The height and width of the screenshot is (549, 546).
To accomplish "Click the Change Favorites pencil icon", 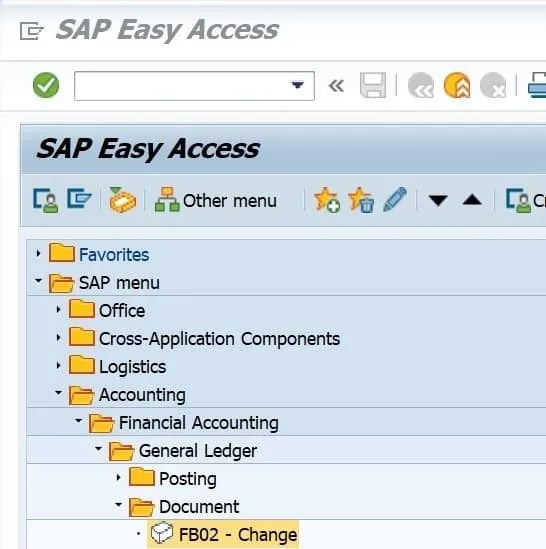I will 395,200.
